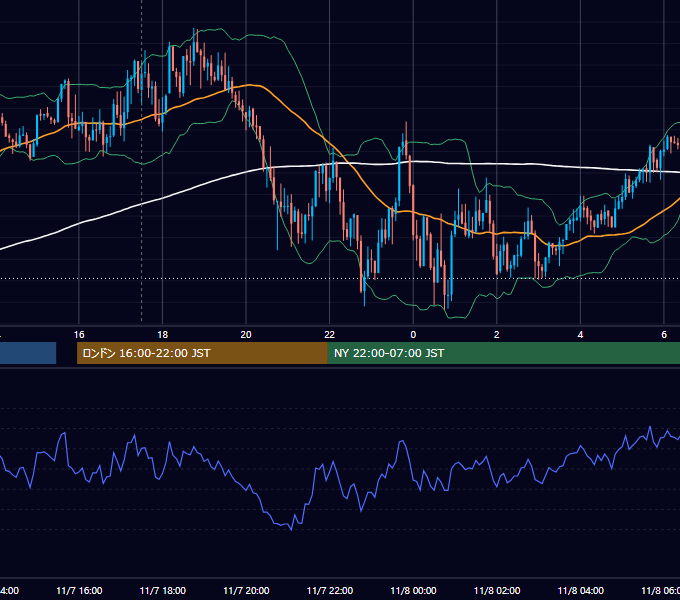
Task: Select the NY 22:00-07:00 JST session bar
Action: pos(503,353)
